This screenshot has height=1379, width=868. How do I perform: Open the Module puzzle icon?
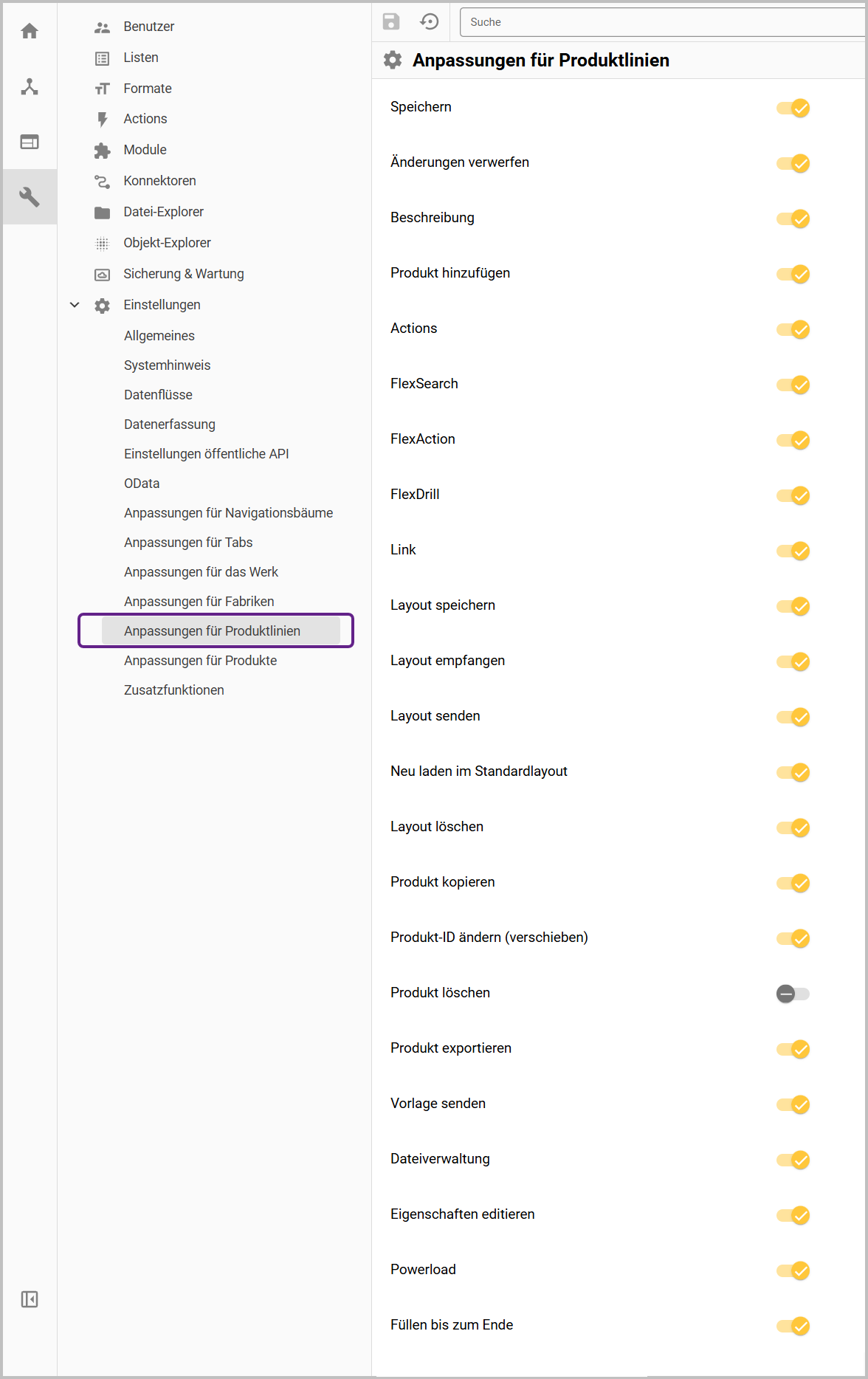(103, 151)
